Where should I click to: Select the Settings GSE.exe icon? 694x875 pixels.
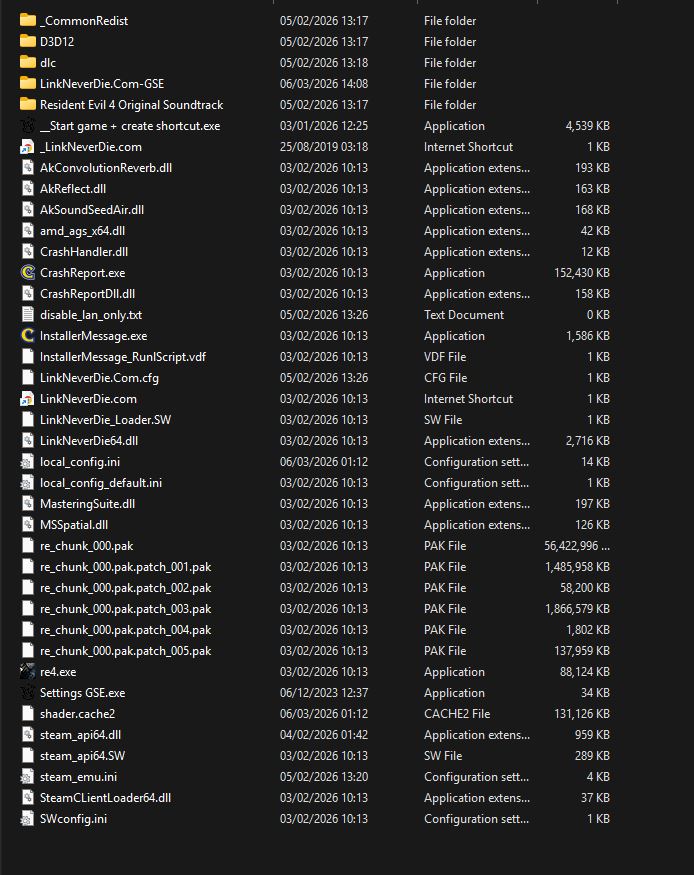[x=28, y=693]
